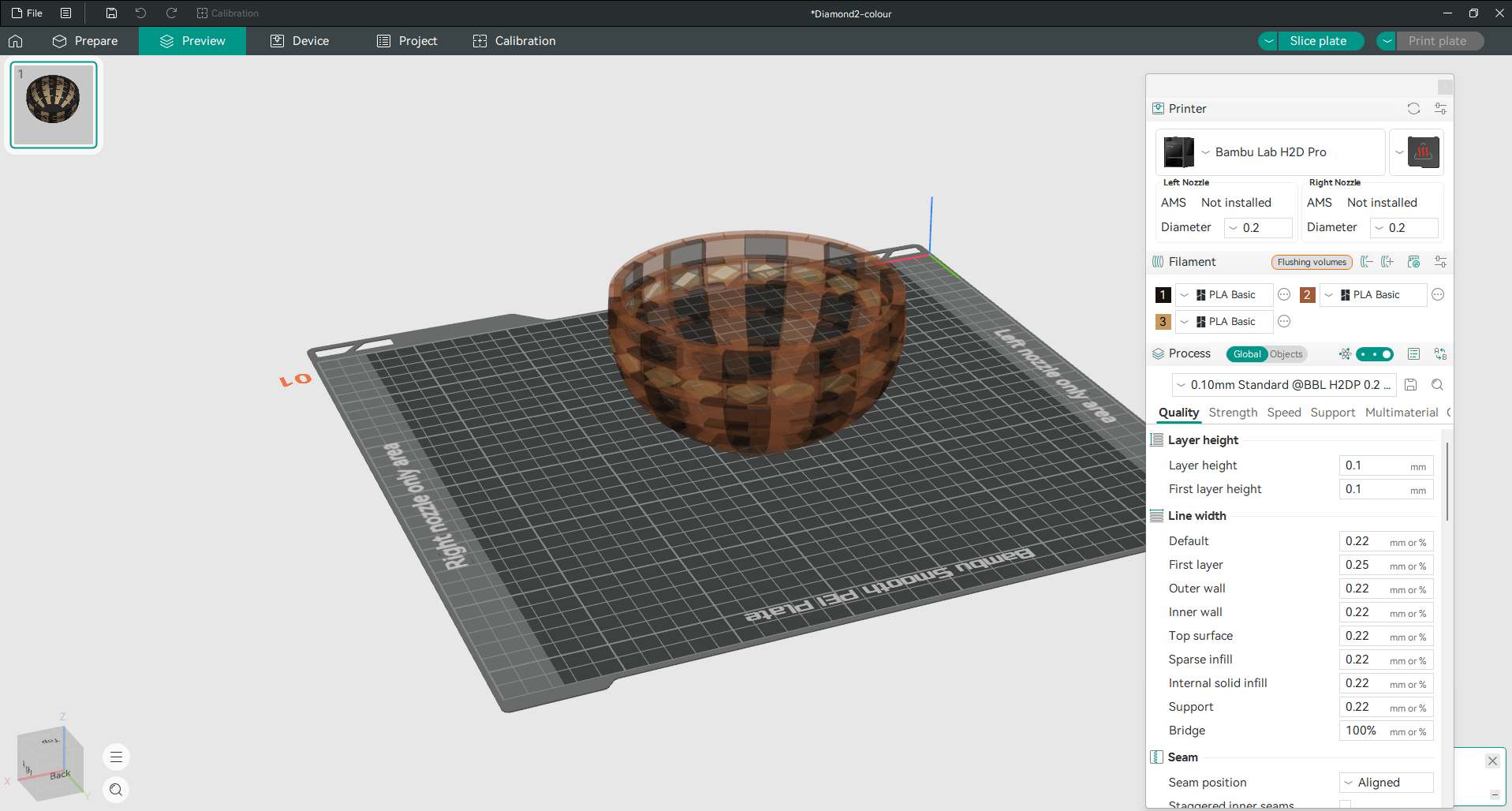
Task: Open filament 3 PLA Basic dropdown
Action: coord(1224,322)
